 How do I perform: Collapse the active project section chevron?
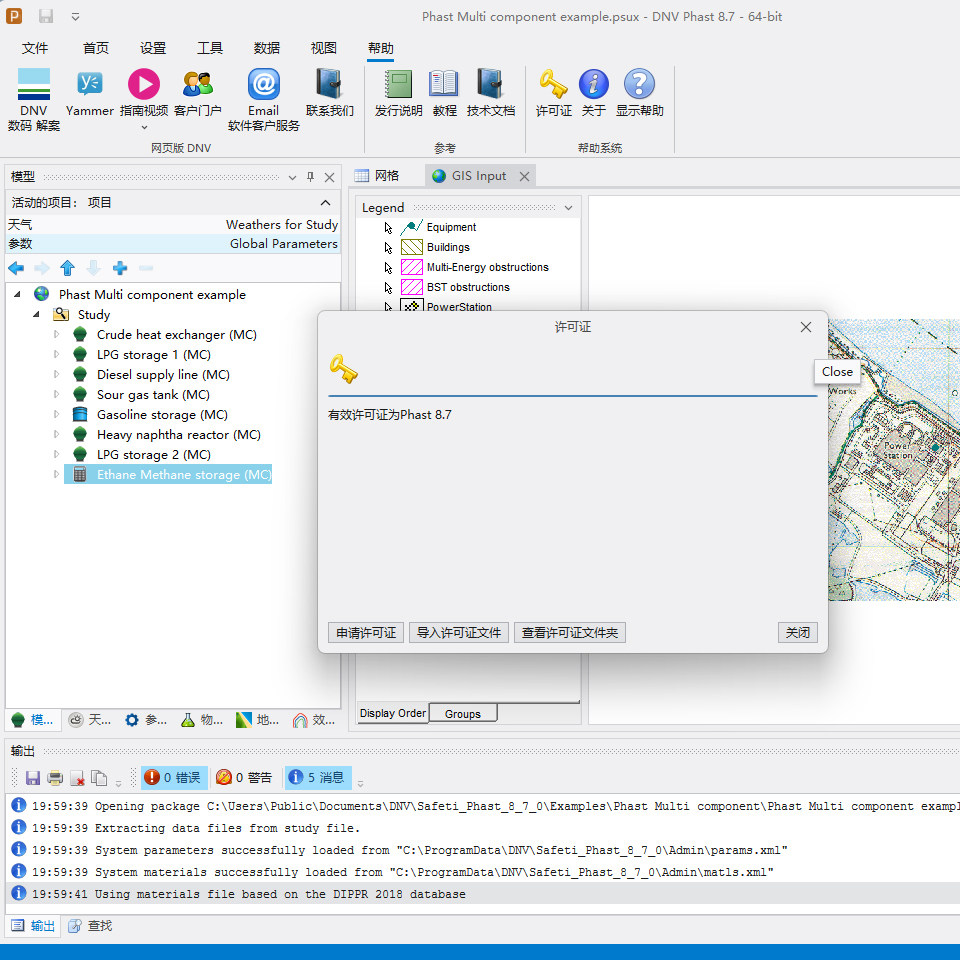[325, 203]
